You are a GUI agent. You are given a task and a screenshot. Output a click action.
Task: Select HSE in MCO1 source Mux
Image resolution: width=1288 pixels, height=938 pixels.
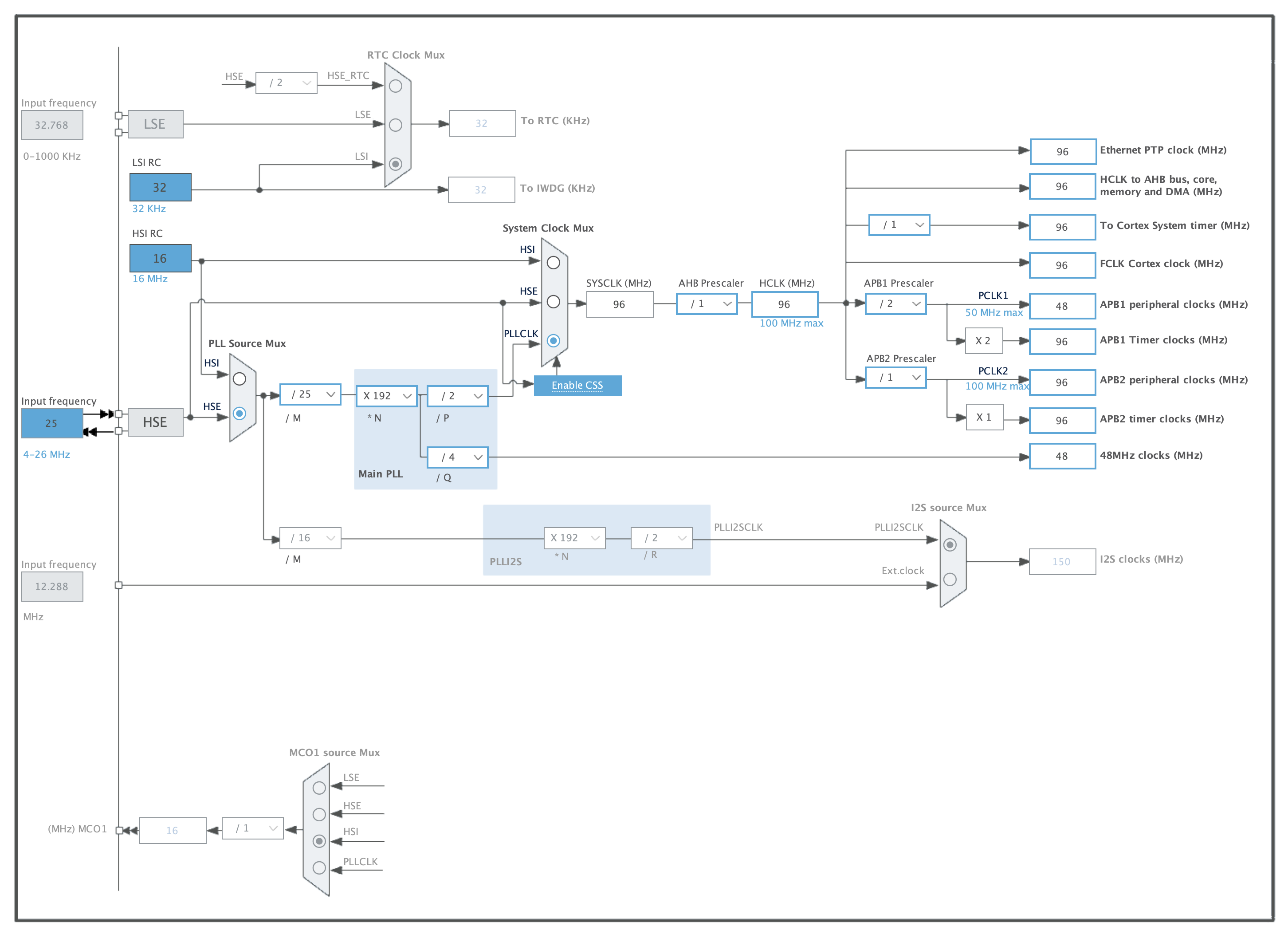319,815
